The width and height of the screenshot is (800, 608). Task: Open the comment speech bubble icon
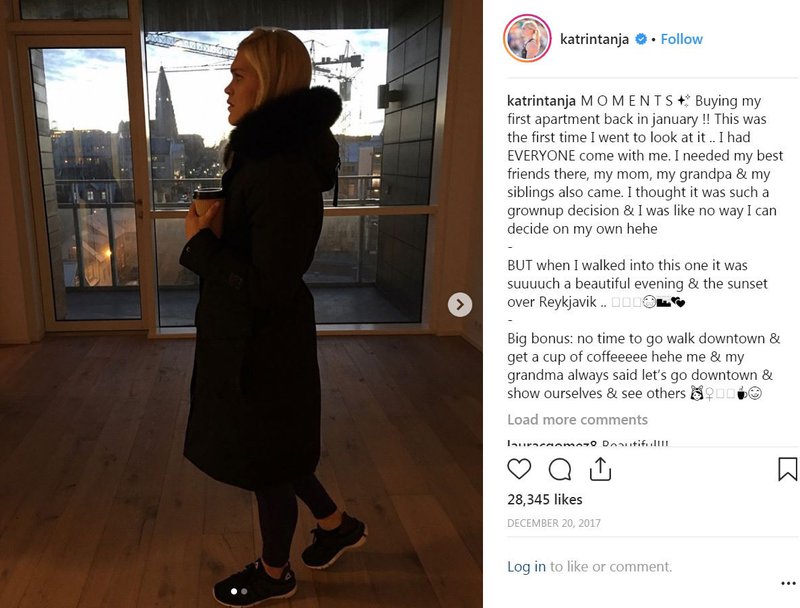560,469
